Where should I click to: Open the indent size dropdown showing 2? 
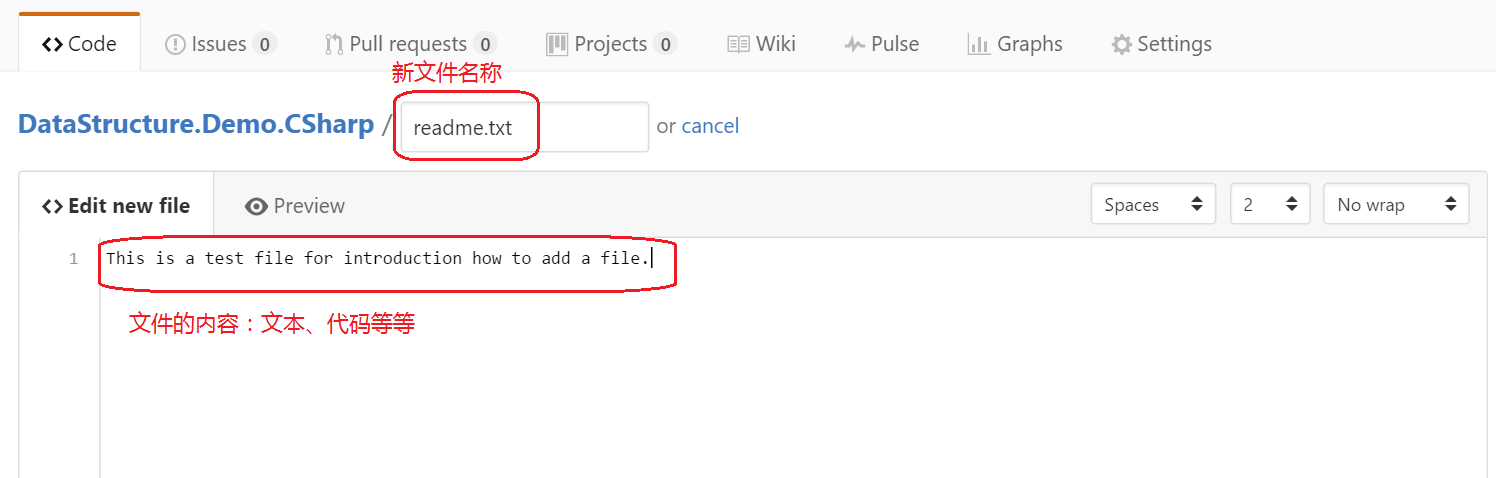pyautogui.click(x=1270, y=204)
